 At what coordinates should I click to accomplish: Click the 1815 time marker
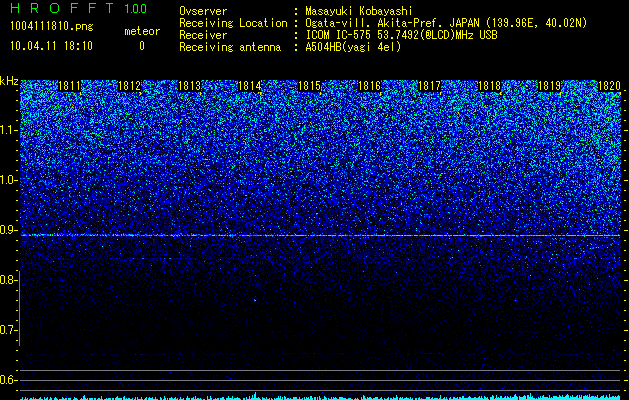tap(309, 86)
